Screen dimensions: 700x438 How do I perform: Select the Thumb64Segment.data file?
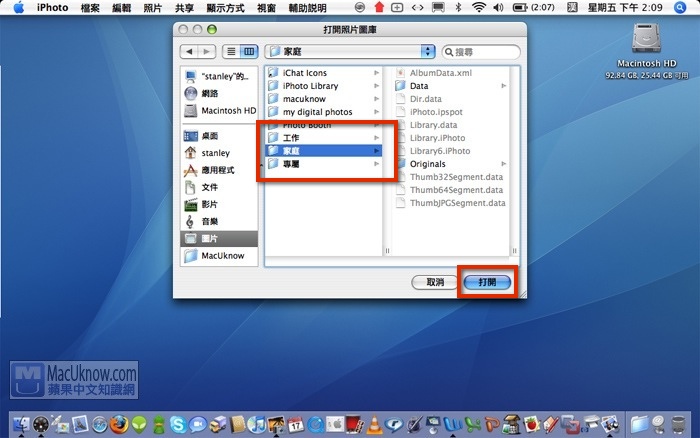click(451, 190)
